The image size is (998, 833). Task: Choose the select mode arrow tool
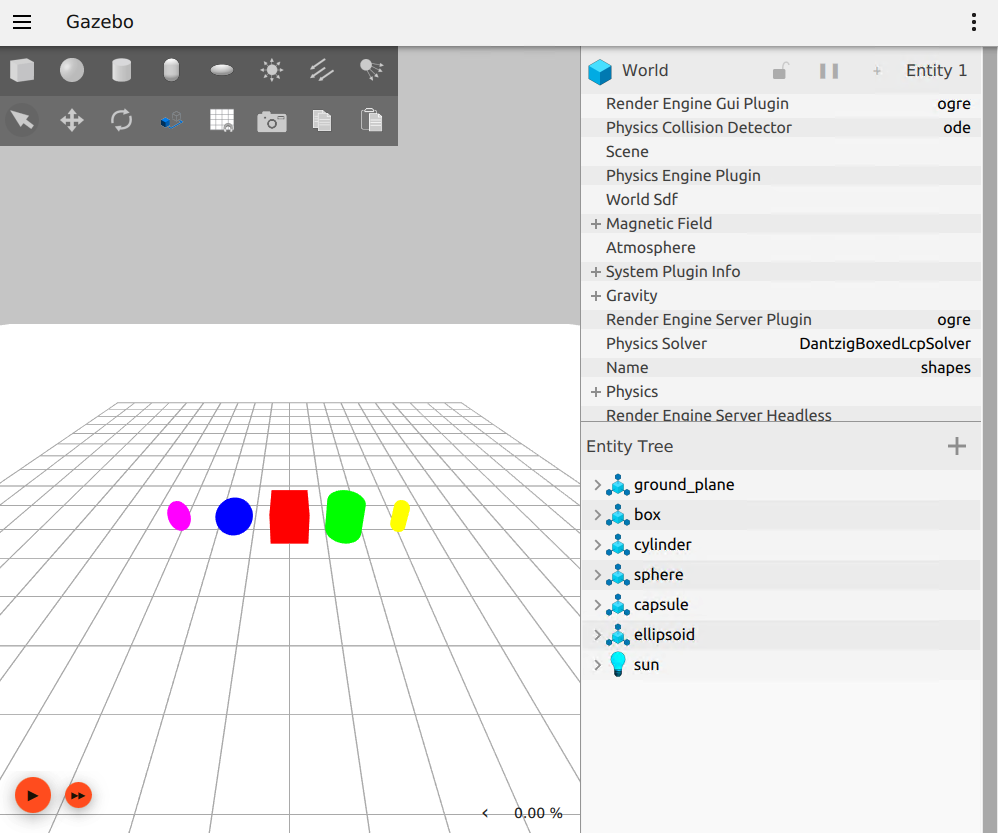pos(22,120)
